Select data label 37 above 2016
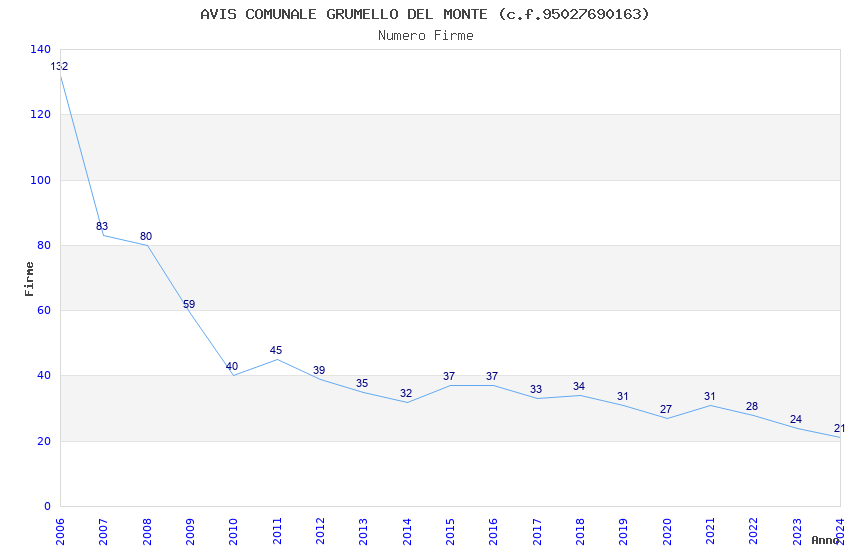 [492, 376]
